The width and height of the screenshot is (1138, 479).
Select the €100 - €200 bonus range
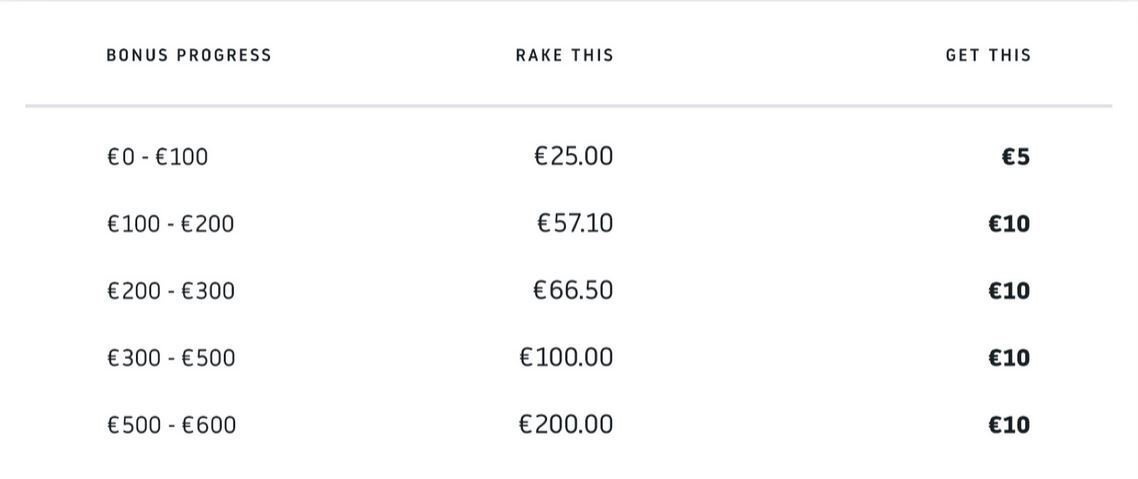171,224
